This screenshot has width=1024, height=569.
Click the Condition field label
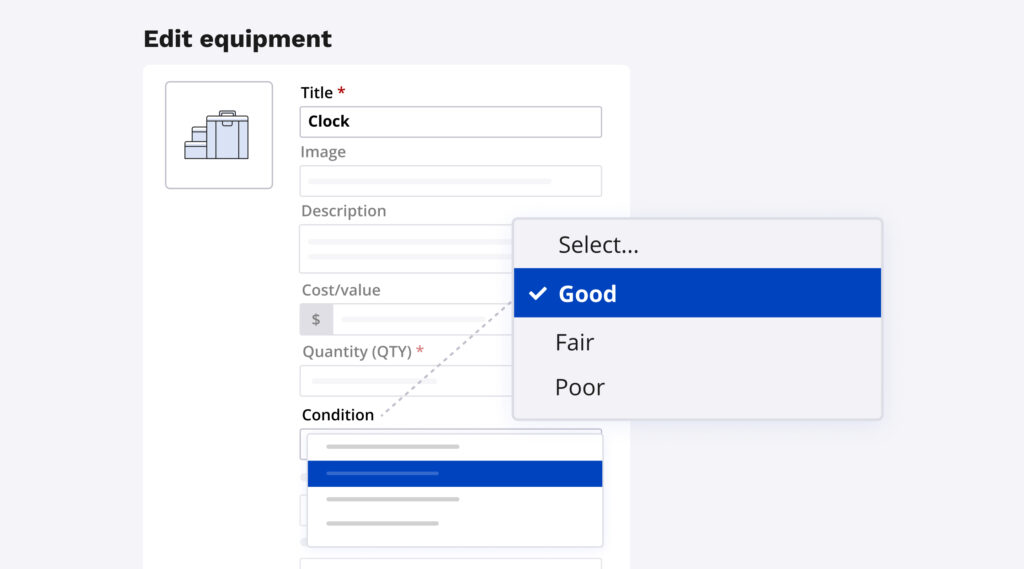click(x=338, y=414)
